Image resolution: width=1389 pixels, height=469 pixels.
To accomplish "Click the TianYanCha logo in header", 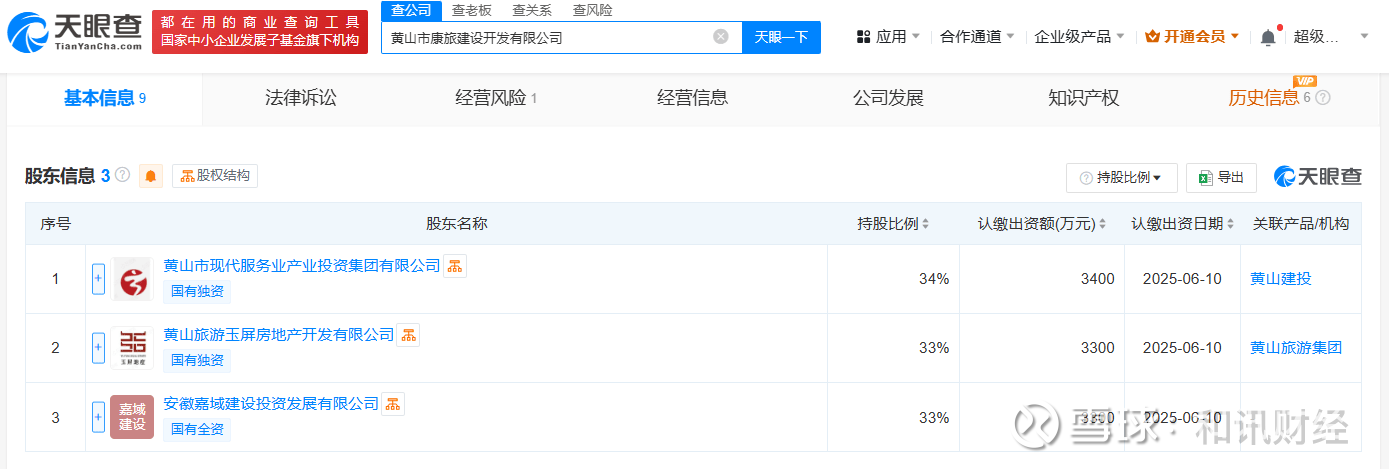I will pos(74,33).
